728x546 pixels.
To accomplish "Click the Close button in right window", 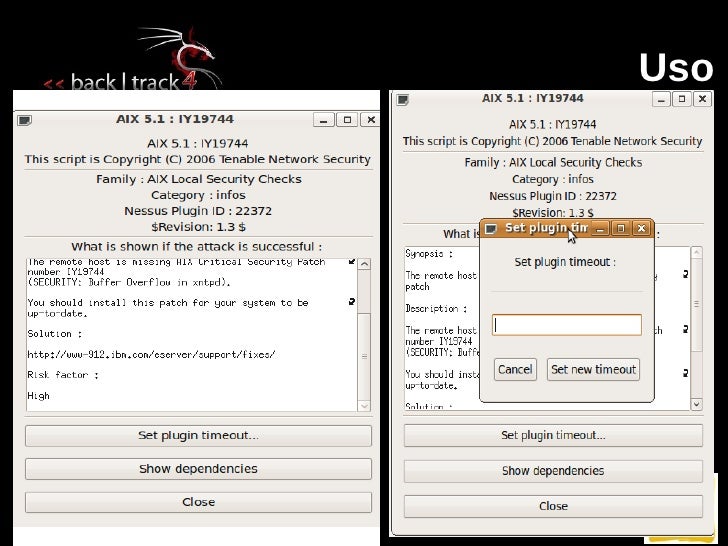I will click(x=553, y=506).
